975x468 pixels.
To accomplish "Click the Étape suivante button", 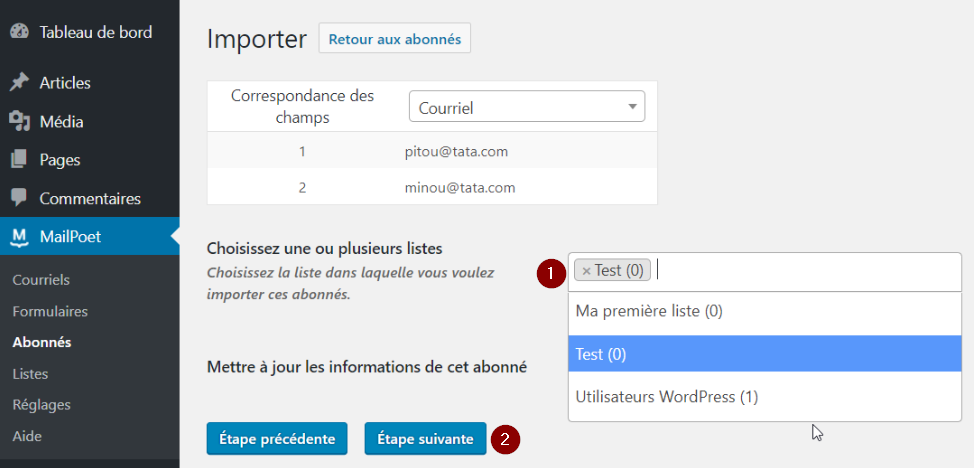I will click(425, 438).
